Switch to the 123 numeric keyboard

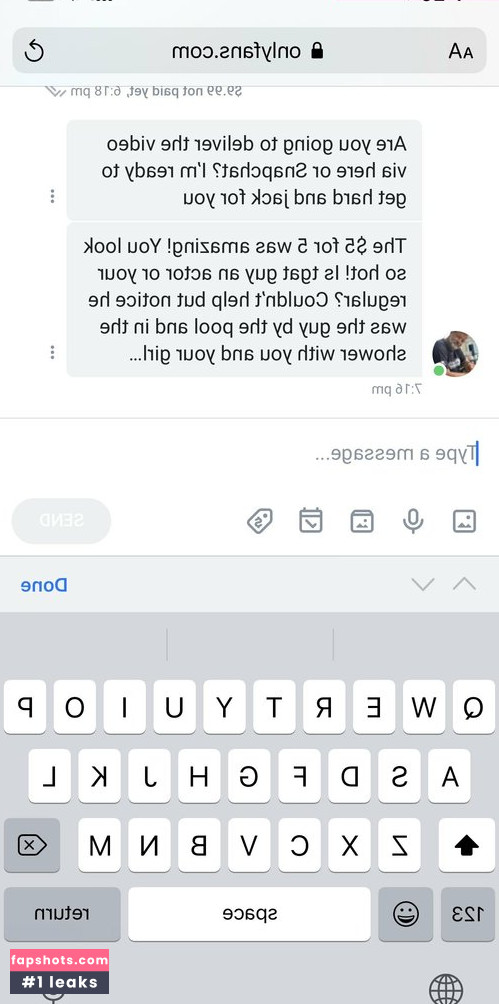[x=467, y=914]
